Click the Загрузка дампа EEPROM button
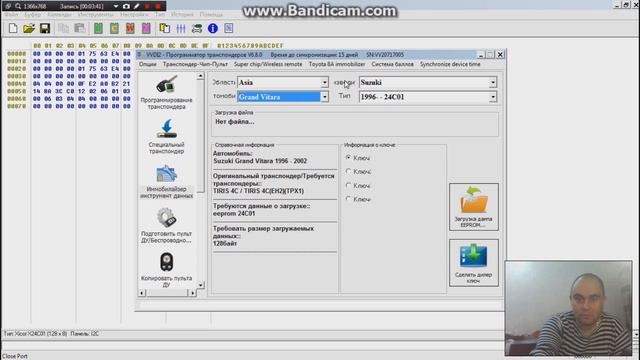This screenshot has width=640, height=360. [x=473, y=207]
